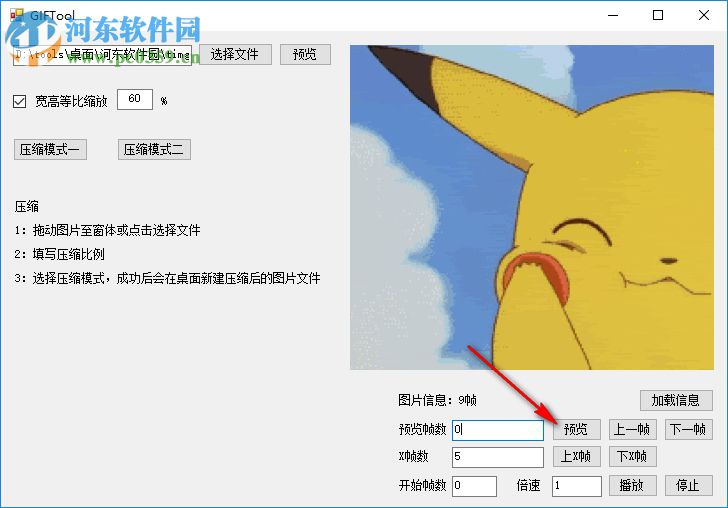Image resolution: width=728 pixels, height=508 pixels.
Task: Click the GIFTool app icon in title bar
Action: point(17,15)
